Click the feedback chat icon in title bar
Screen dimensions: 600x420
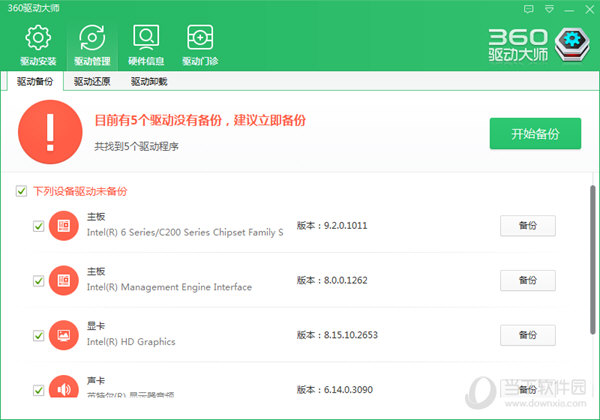(528, 9)
